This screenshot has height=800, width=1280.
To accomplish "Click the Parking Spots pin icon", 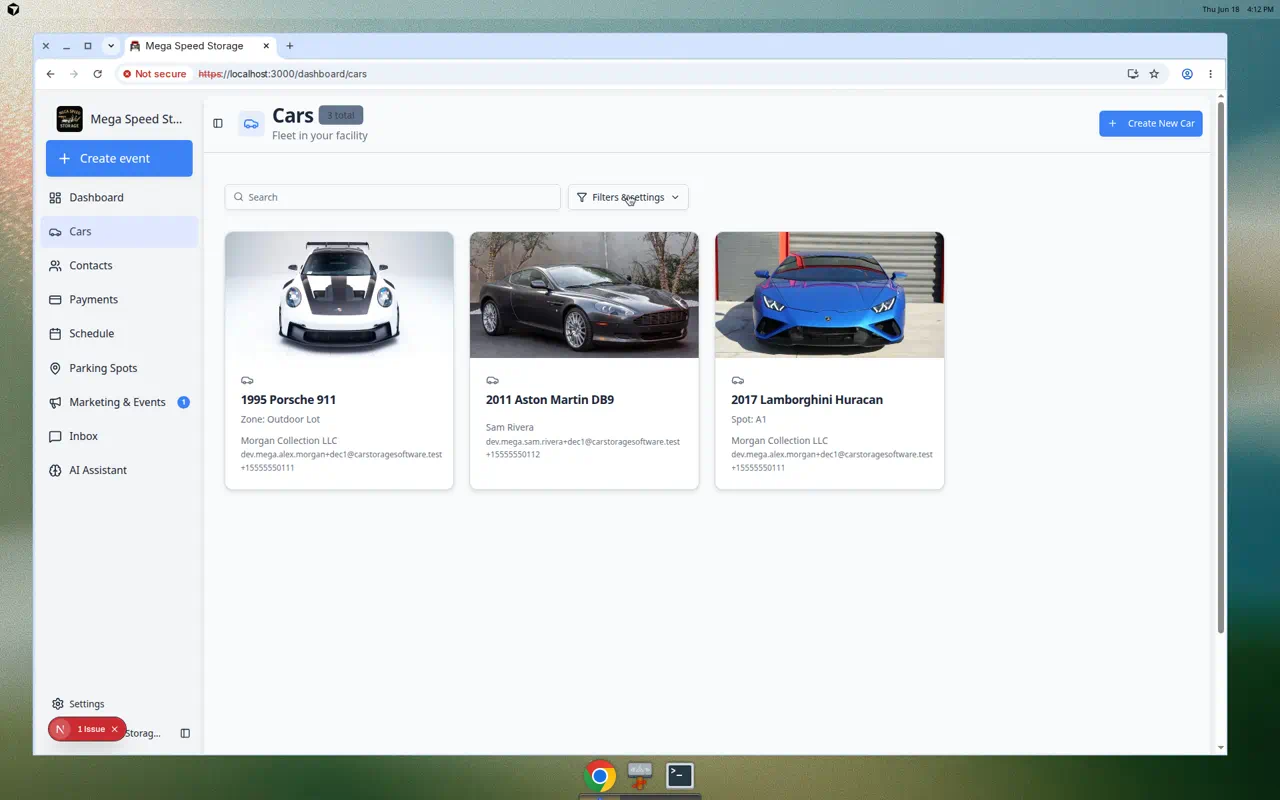I will [x=55, y=368].
